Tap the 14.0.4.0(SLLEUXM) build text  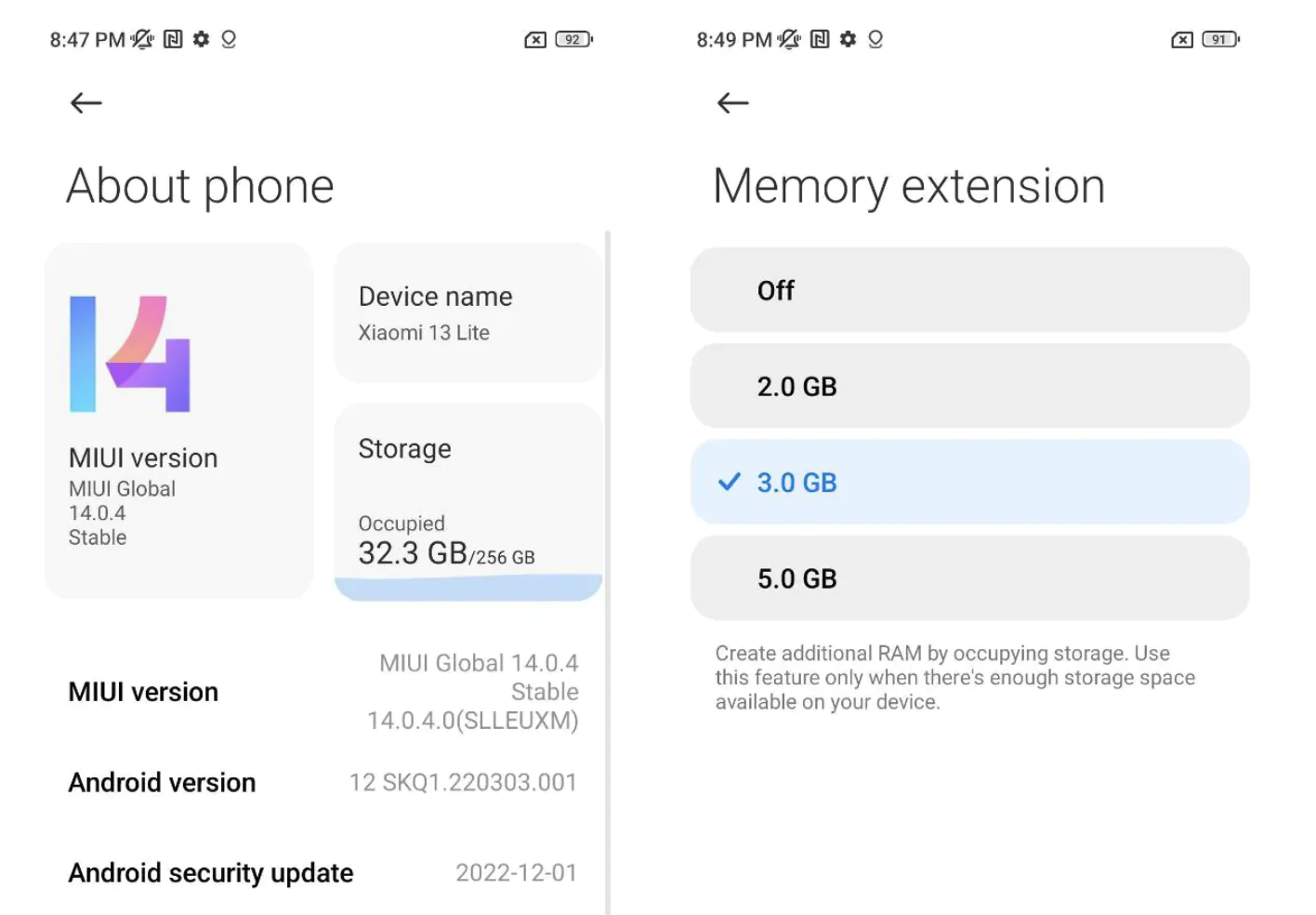(x=473, y=721)
